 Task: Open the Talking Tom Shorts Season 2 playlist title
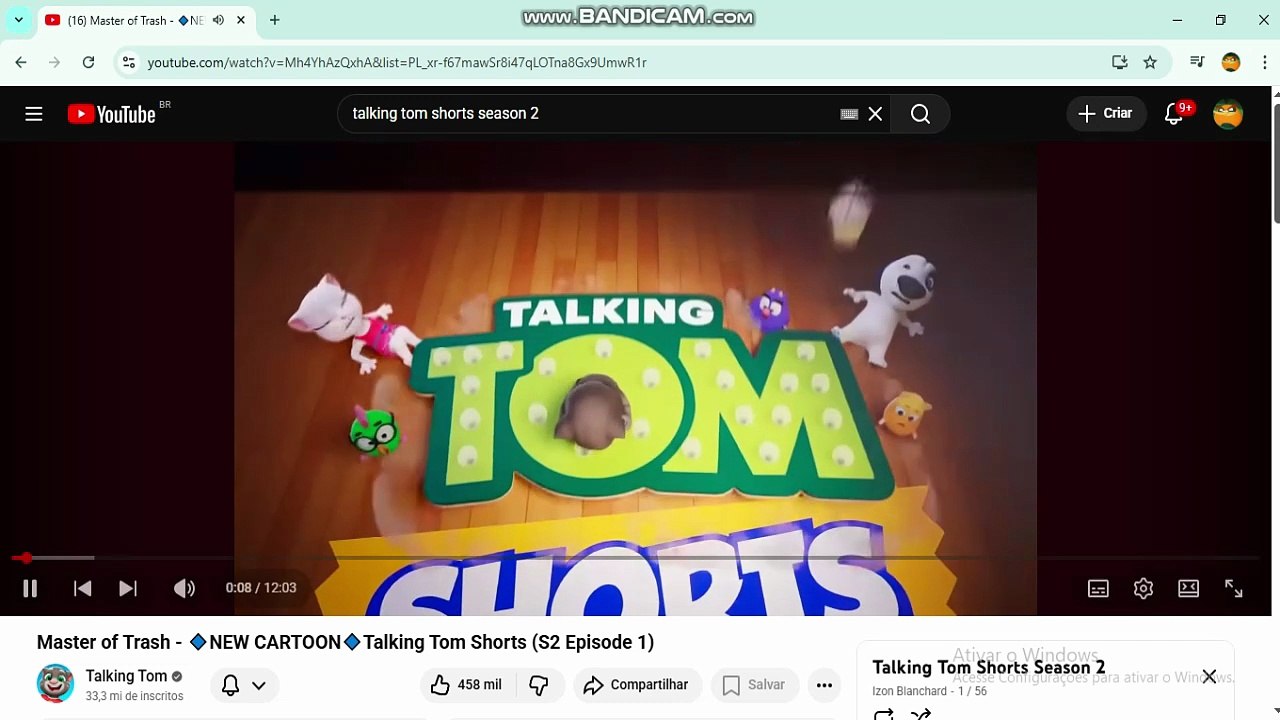[989, 668]
